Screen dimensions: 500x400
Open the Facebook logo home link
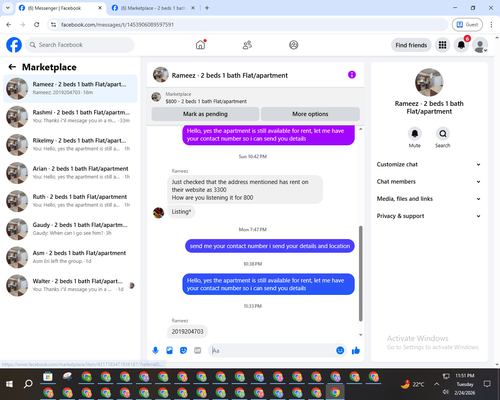point(14,45)
